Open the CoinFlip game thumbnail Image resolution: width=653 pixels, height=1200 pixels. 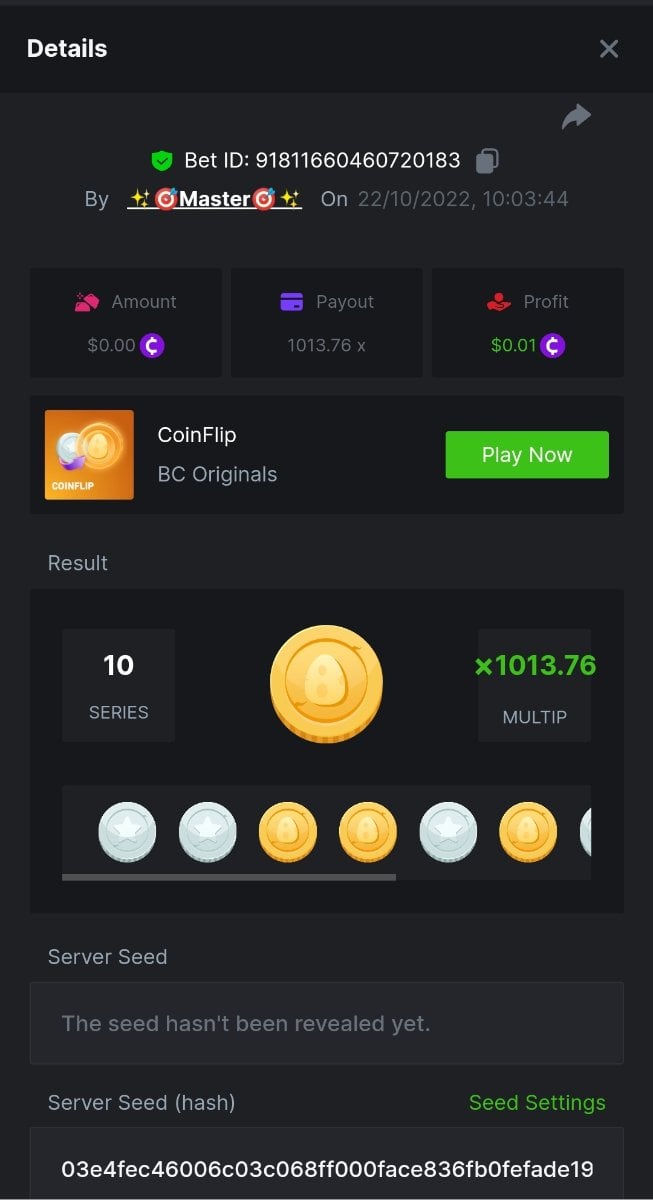(x=89, y=455)
